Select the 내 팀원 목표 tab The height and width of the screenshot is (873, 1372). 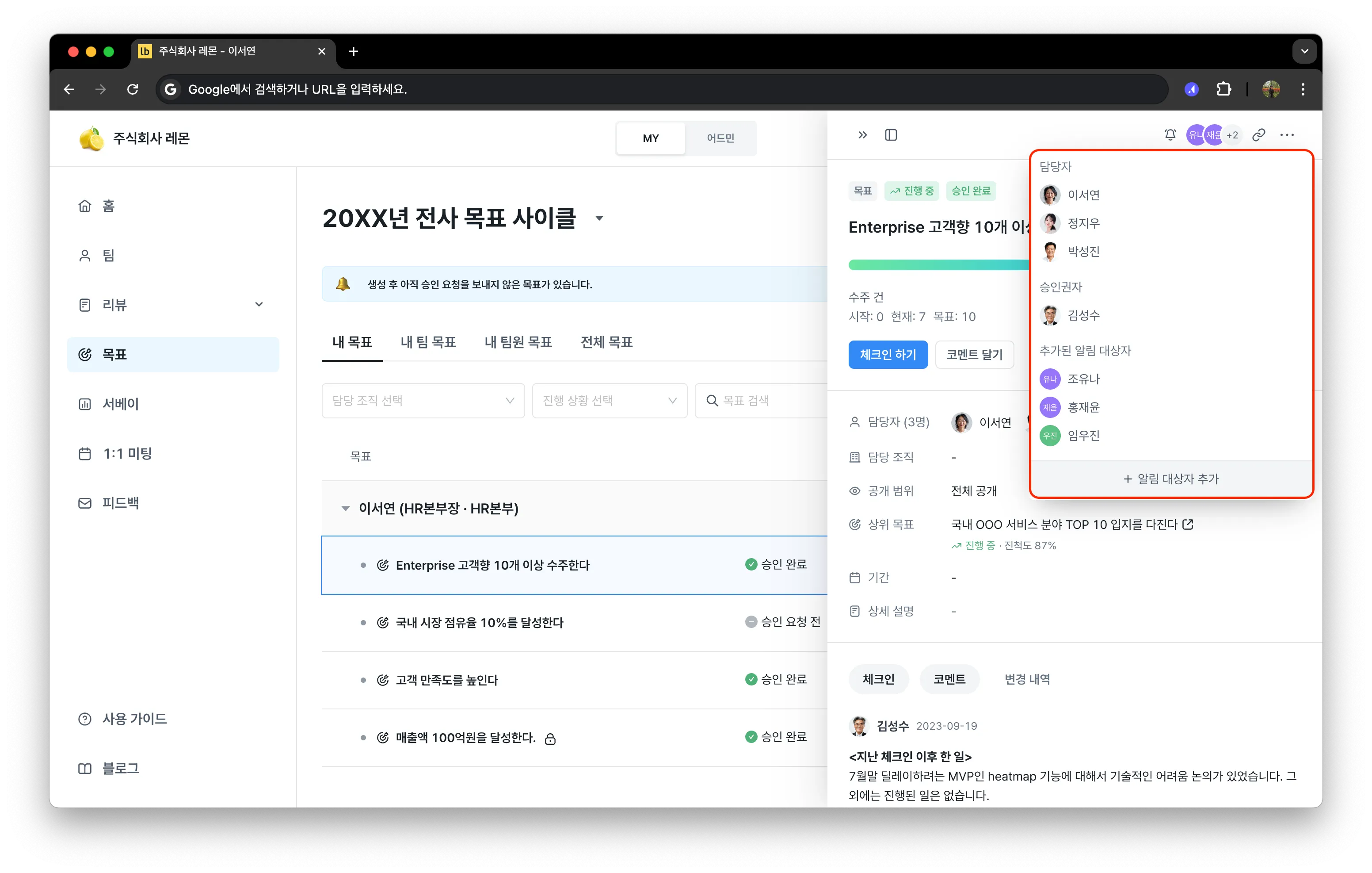pyautogui.click(x=518, y=341)
